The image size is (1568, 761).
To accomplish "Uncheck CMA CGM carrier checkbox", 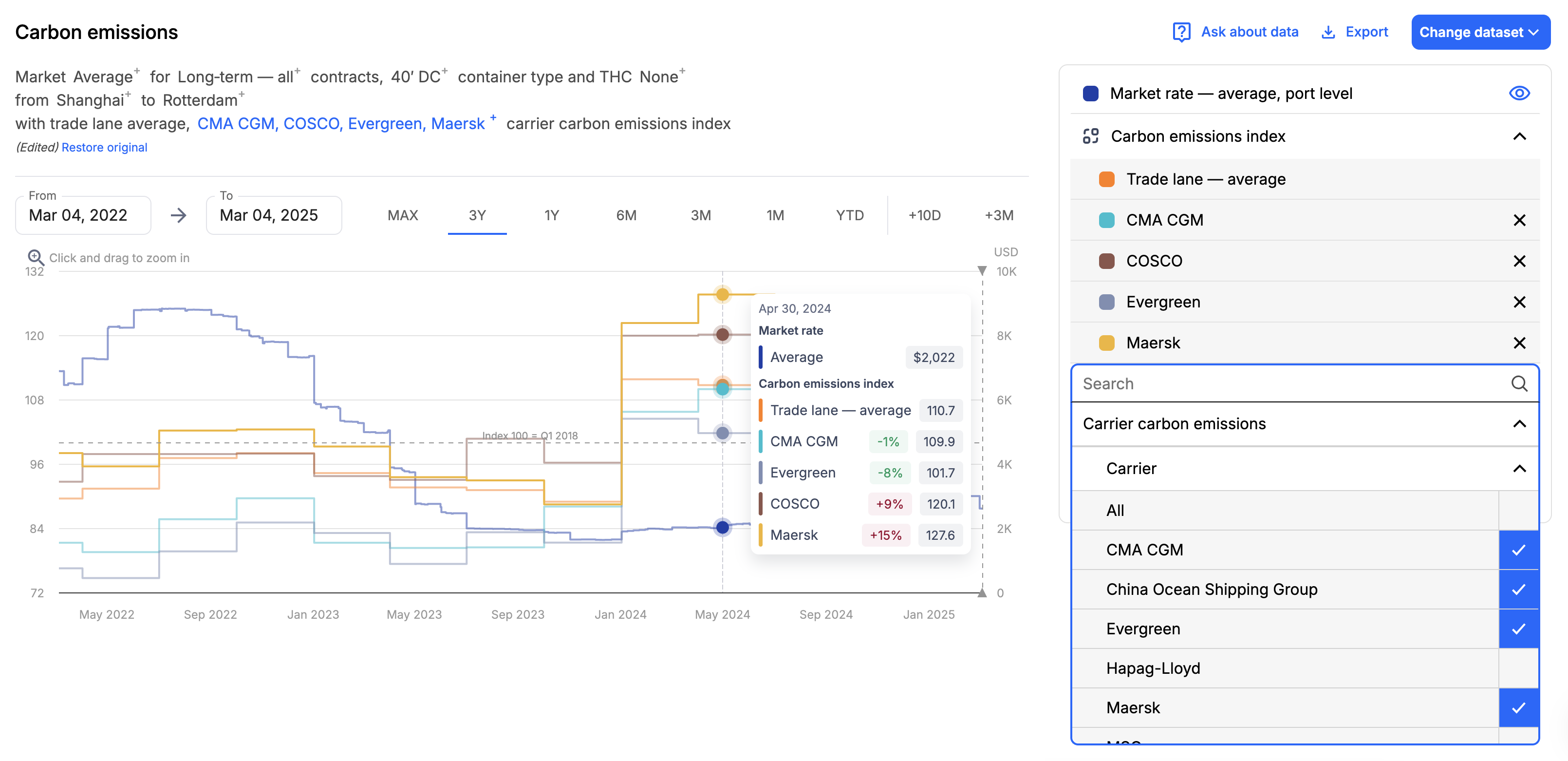I will click(1519, 550).
